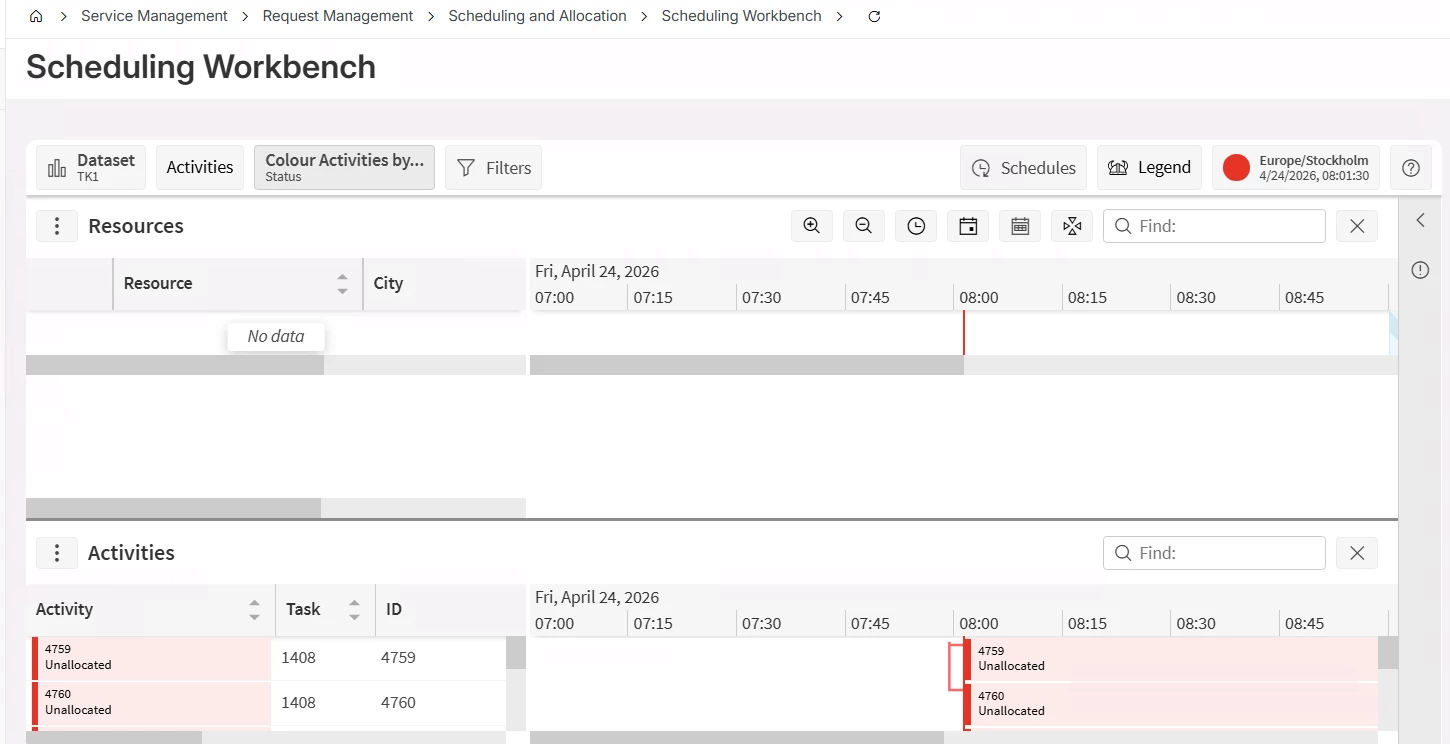Click the exclamation alert icon in side panel
This screenshot has width=1450, height=744.
pyautogui.click(x=1420, y=270)
